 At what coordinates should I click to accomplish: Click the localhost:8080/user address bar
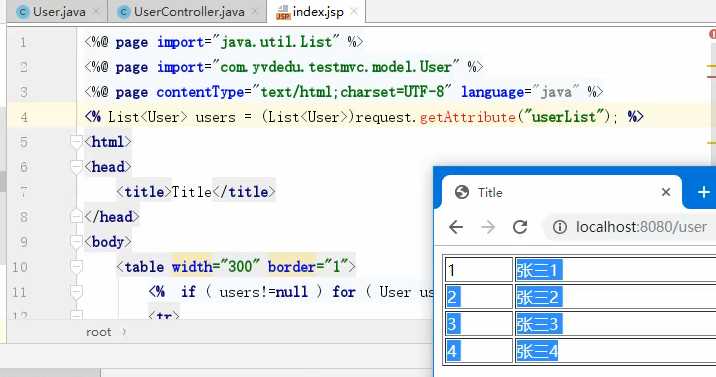[641, 227]
